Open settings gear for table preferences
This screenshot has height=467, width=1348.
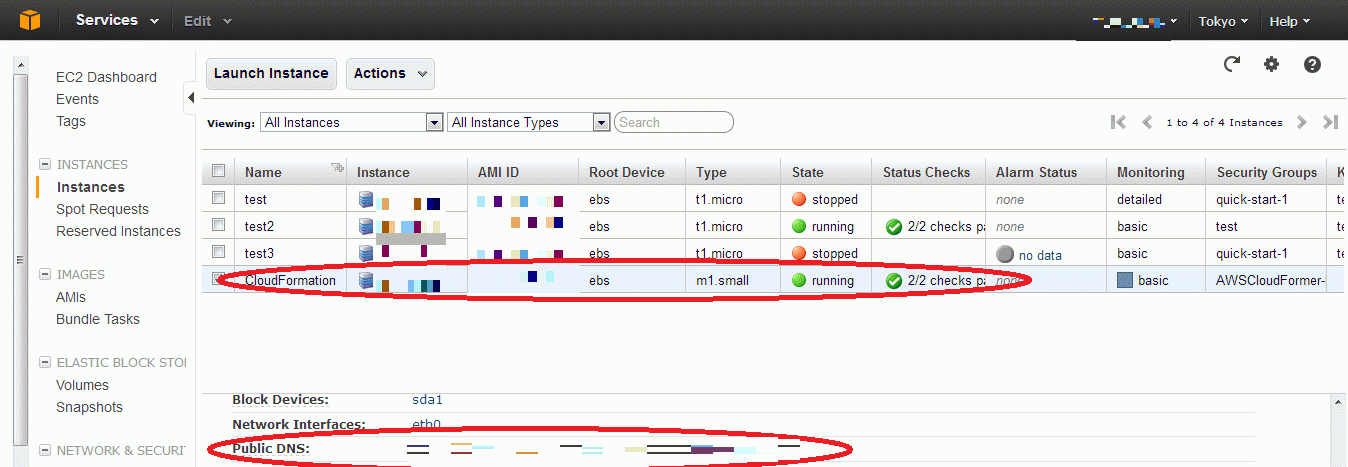pyautogui.click(x=1271, y=64)
